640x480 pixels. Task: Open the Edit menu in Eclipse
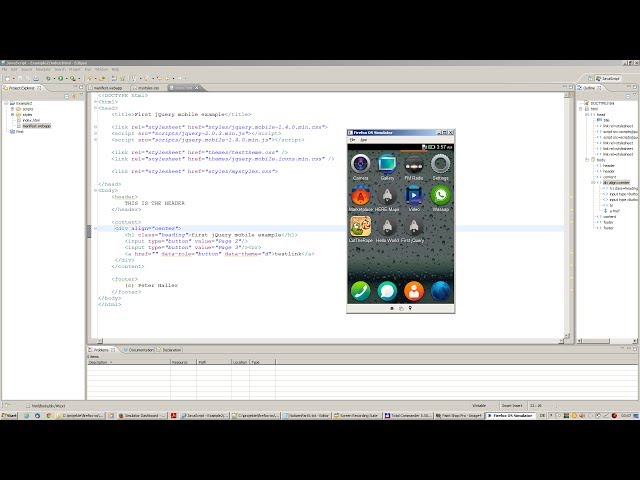(x=13, y=70)
